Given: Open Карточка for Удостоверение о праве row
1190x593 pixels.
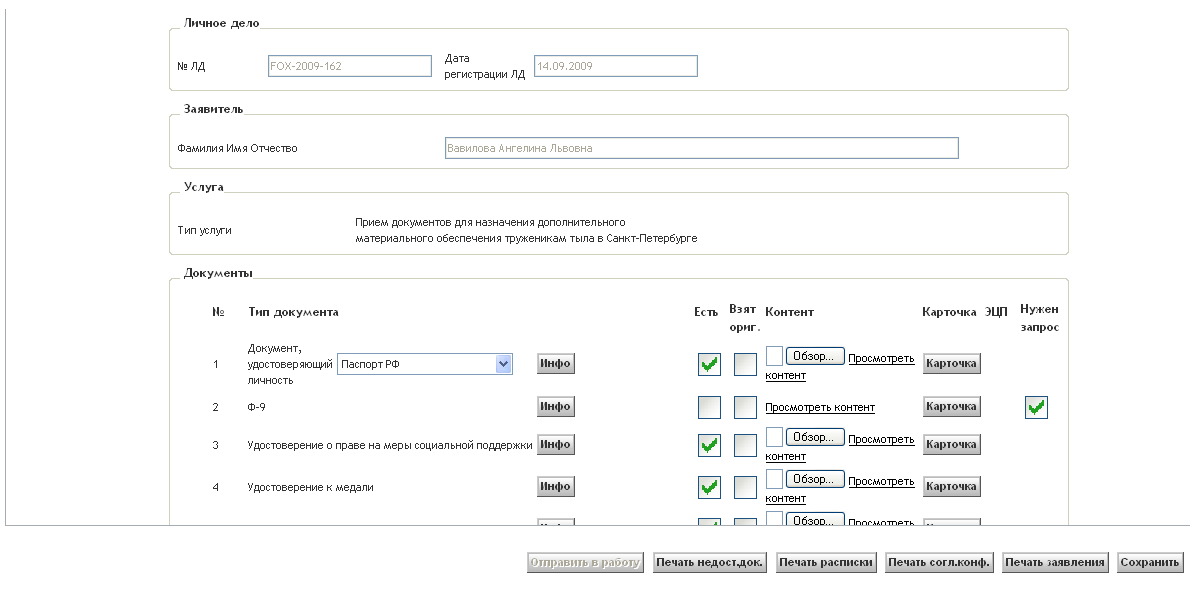Looking at the screenshot, I should tap(952, 444).
